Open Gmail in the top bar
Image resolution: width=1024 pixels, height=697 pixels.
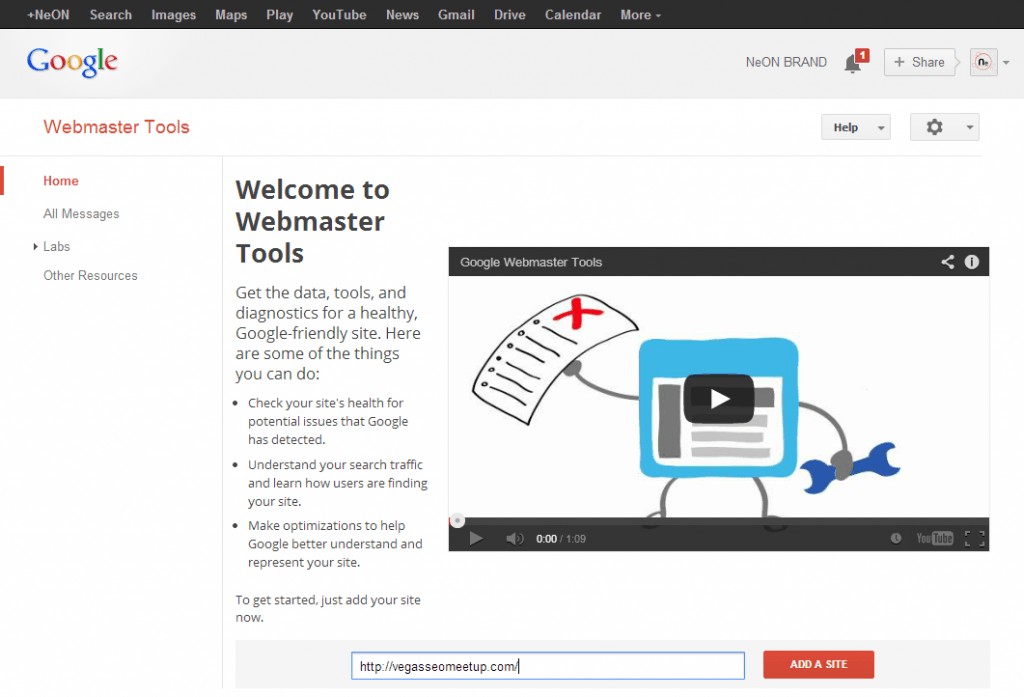point(456,14)
